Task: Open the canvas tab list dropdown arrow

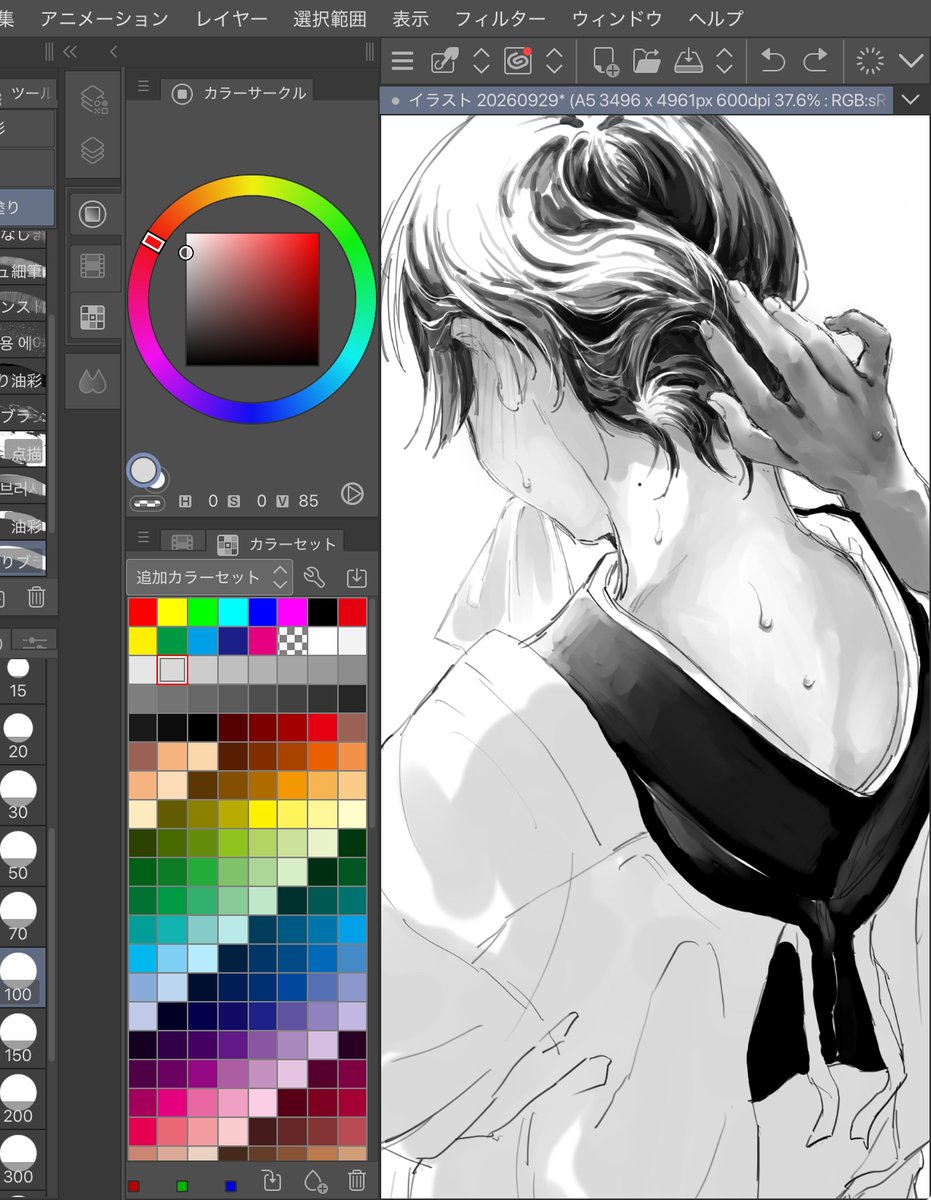Action: [x=910, y=100]
